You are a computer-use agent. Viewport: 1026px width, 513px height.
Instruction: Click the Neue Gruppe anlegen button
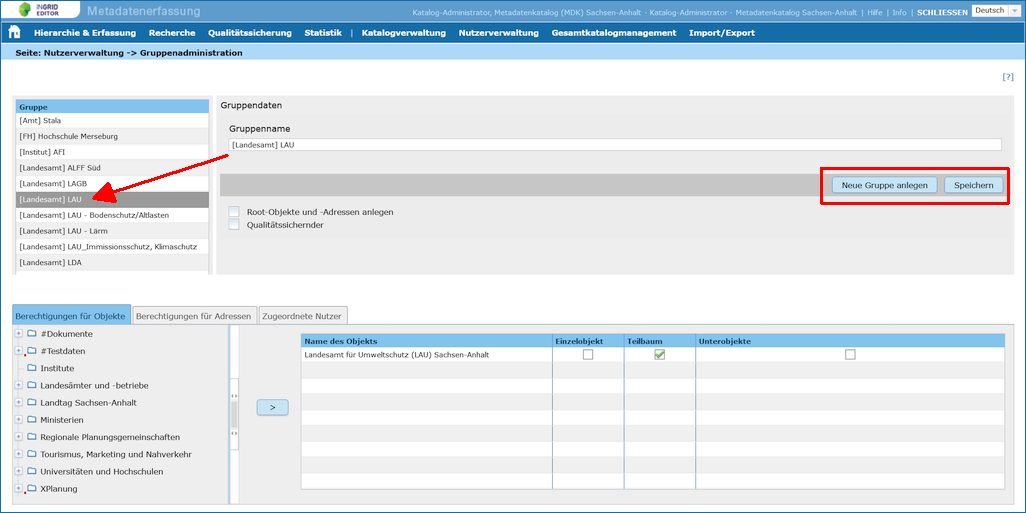[x=885, y=185]
